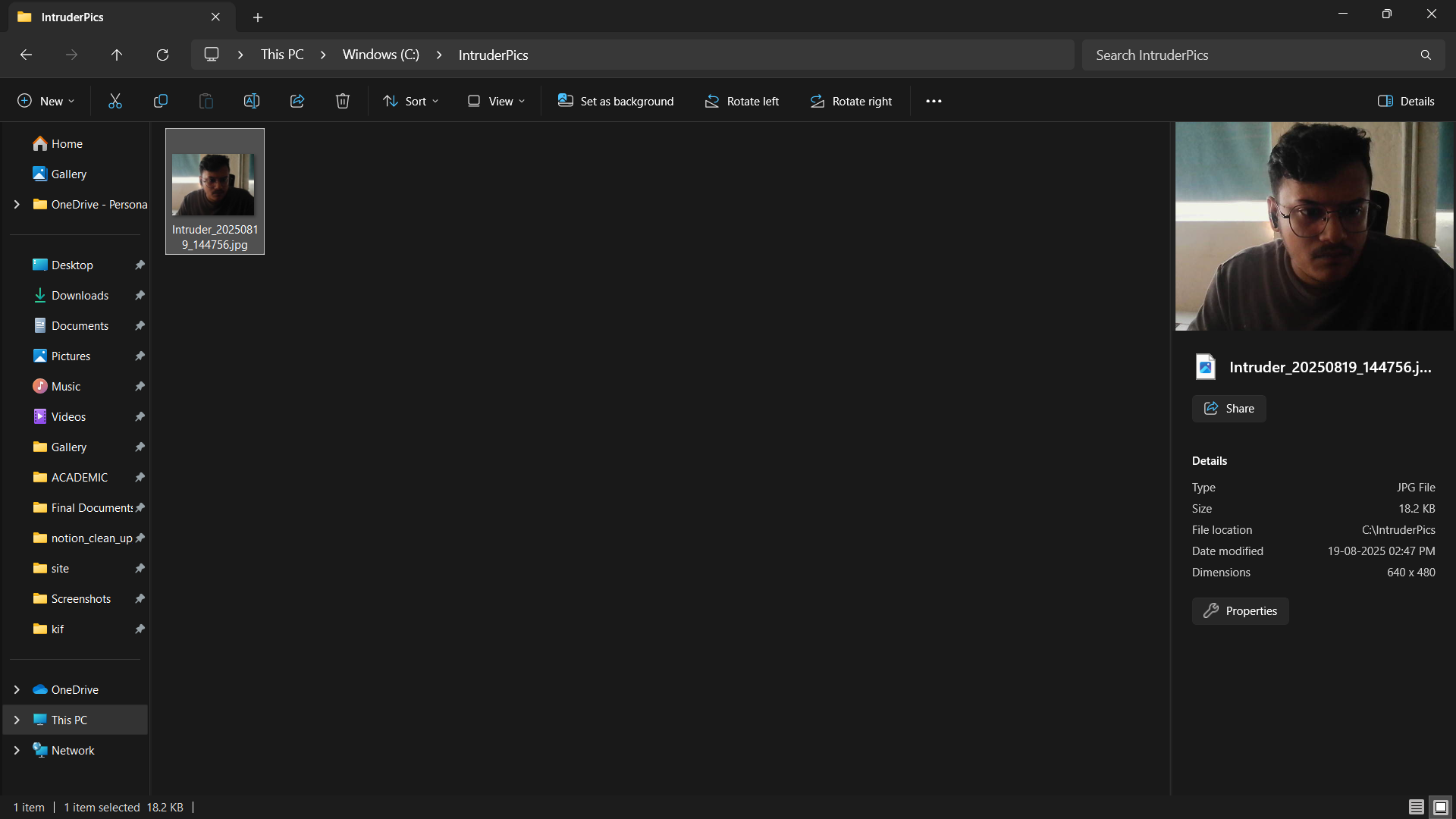
Task: Click the Search IntruderPics field
Action: click(1251, 55)
